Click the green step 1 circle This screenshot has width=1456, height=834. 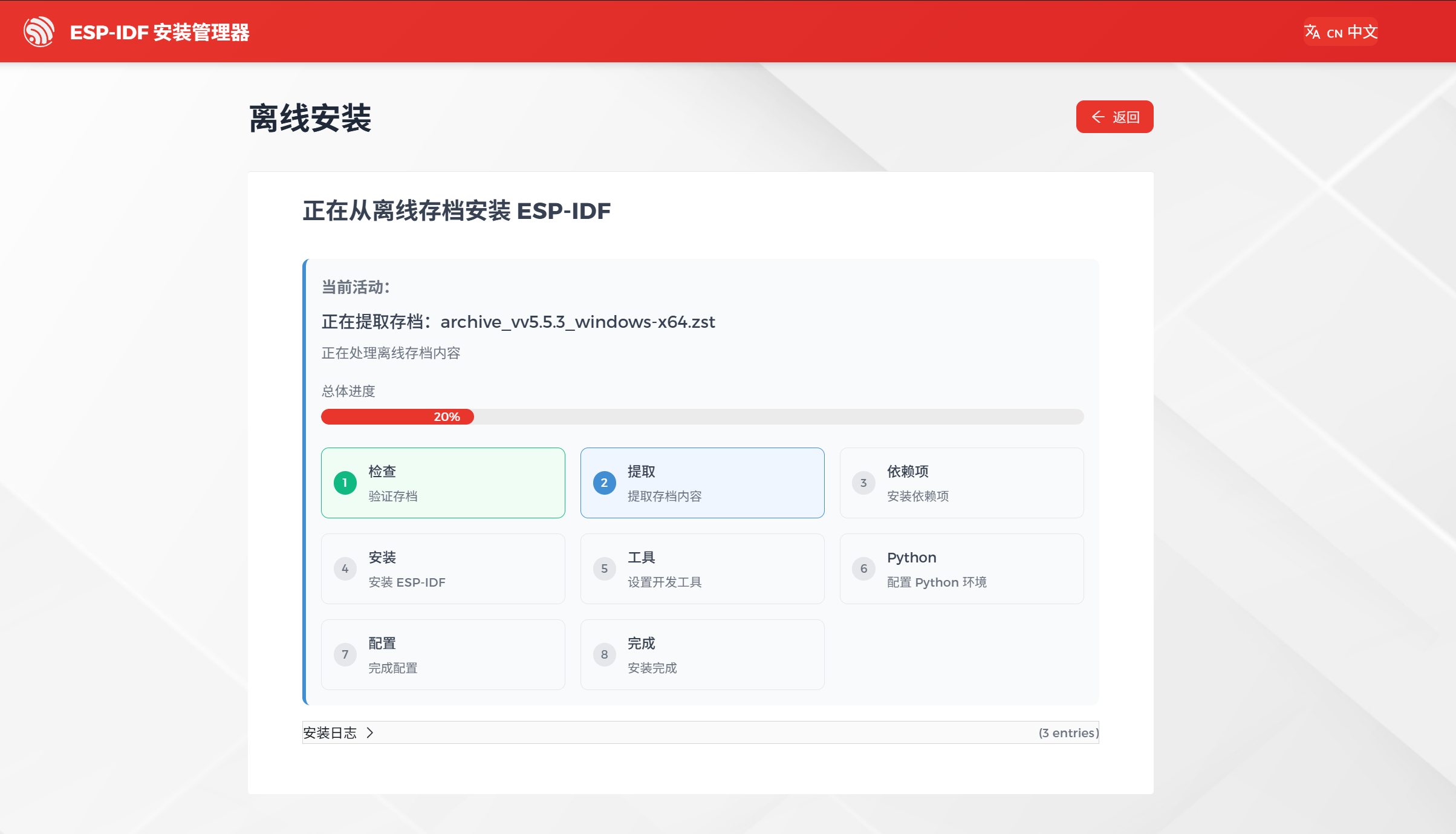345,483
